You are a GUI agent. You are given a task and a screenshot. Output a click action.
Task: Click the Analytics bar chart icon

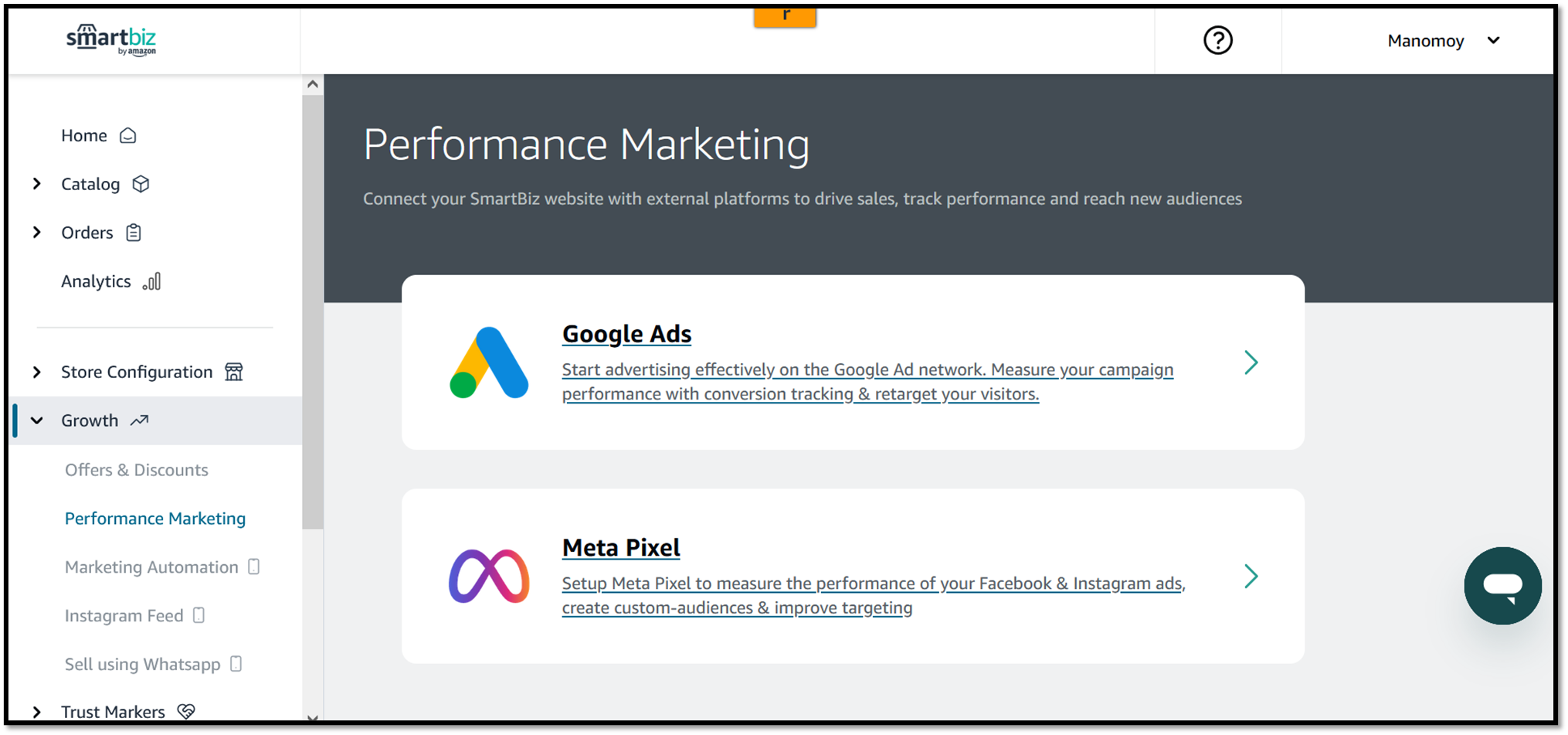click(x=152, y=281)
